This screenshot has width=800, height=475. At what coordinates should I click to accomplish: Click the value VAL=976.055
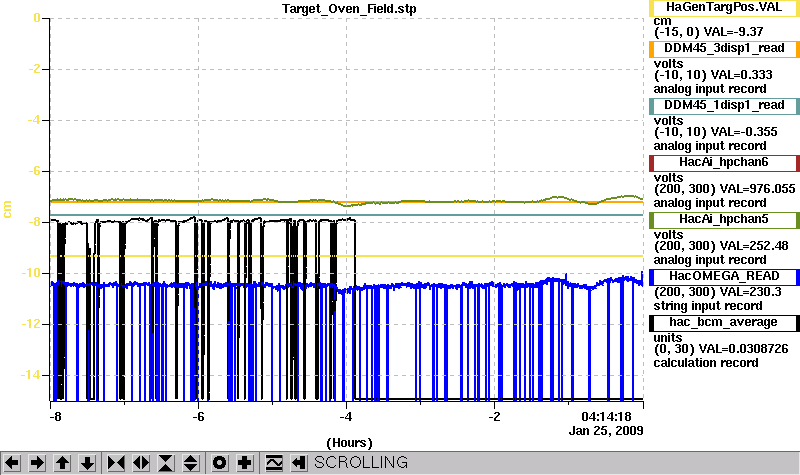(x=752, y=189)
